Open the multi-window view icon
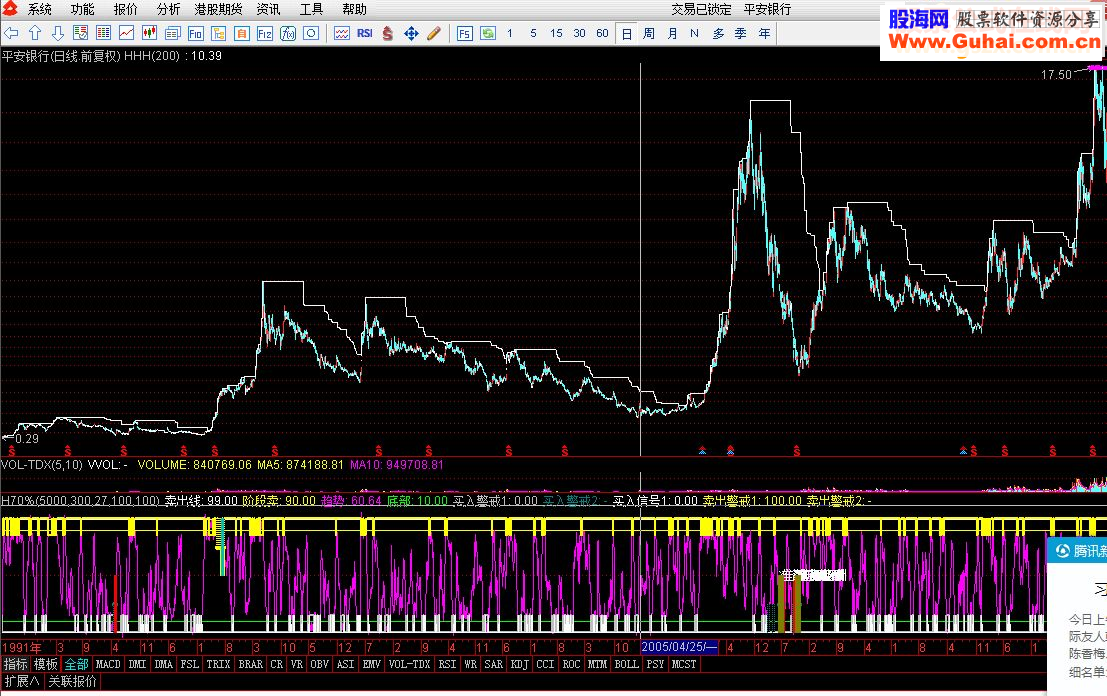 click(173, 33)
